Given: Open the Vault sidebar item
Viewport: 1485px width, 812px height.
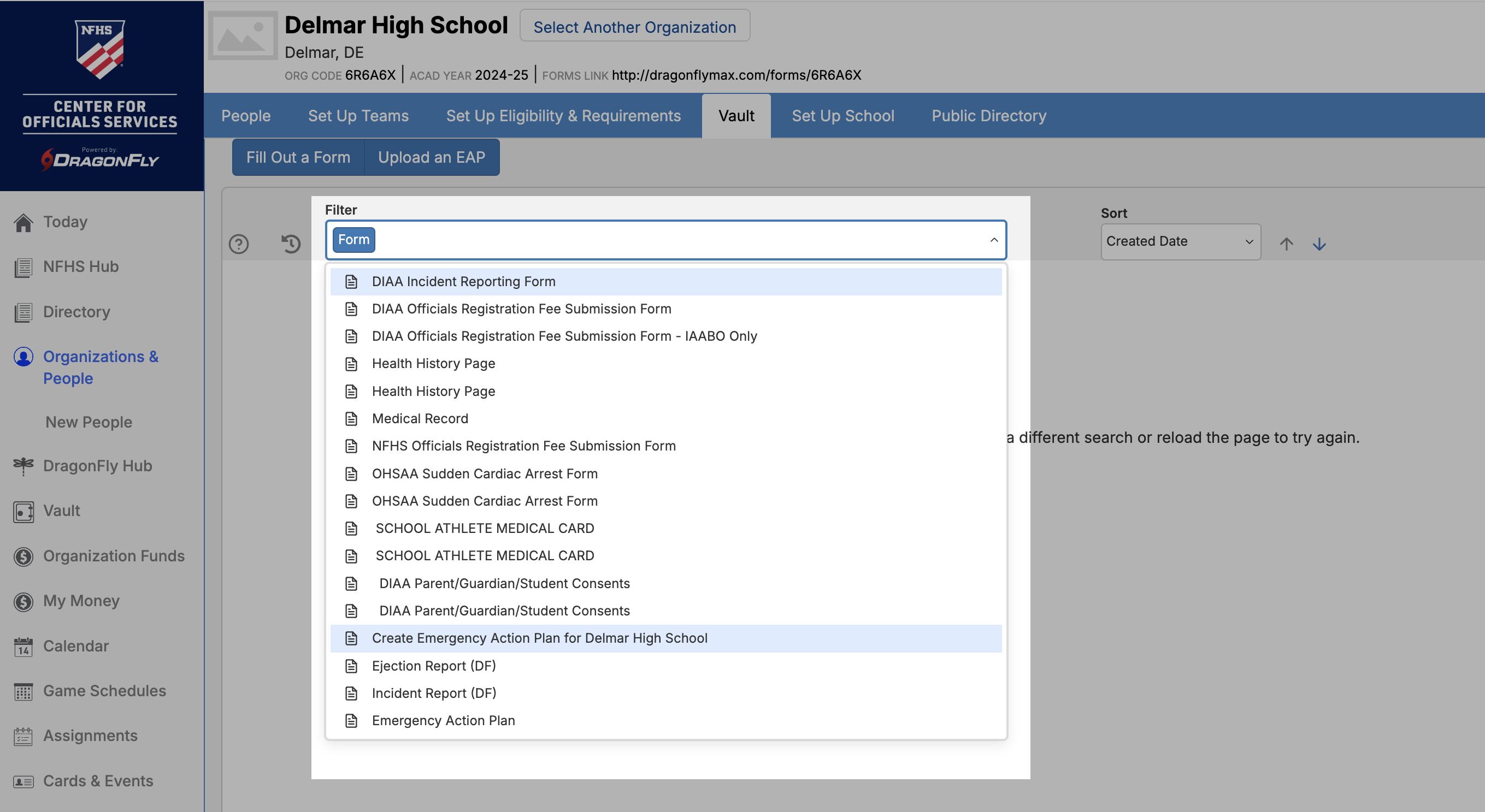Looking at the screenshot, I should 61,511.
